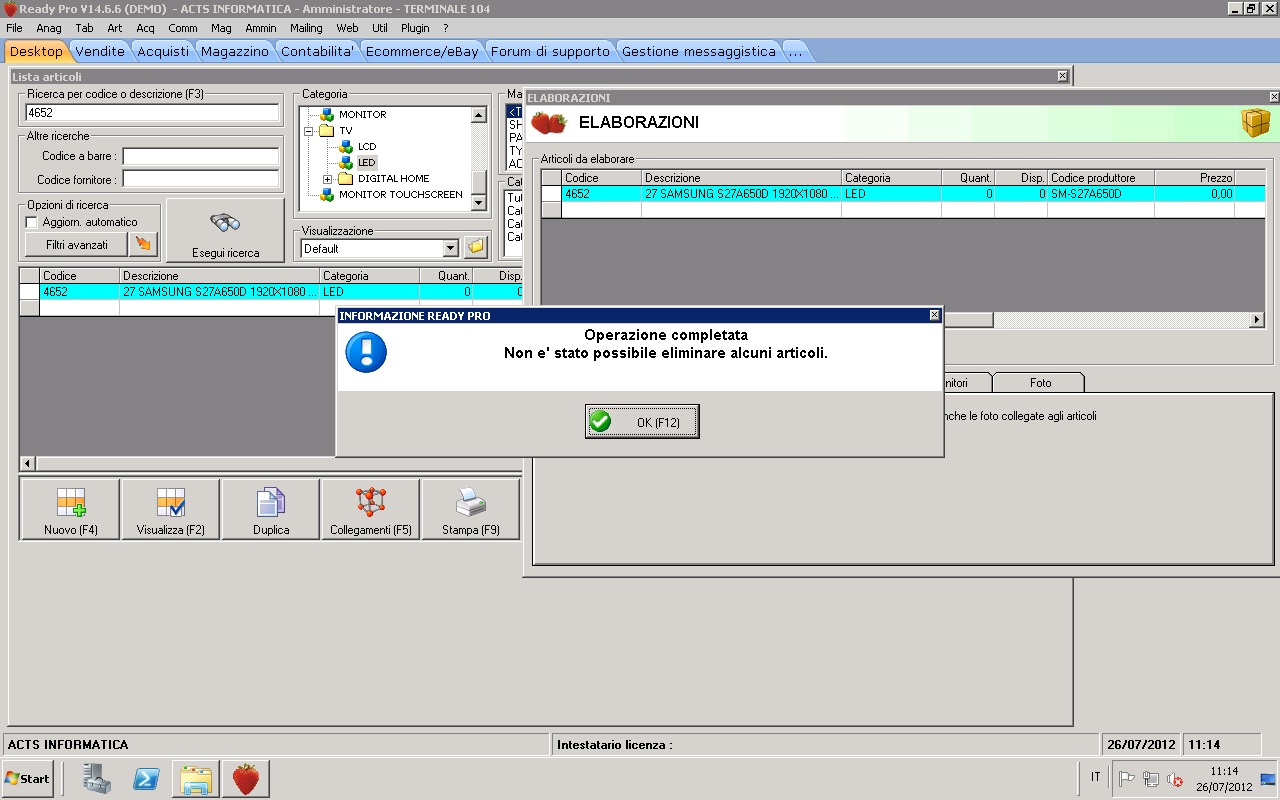
Task: Click the Start button
Action: tap(27, 778)
